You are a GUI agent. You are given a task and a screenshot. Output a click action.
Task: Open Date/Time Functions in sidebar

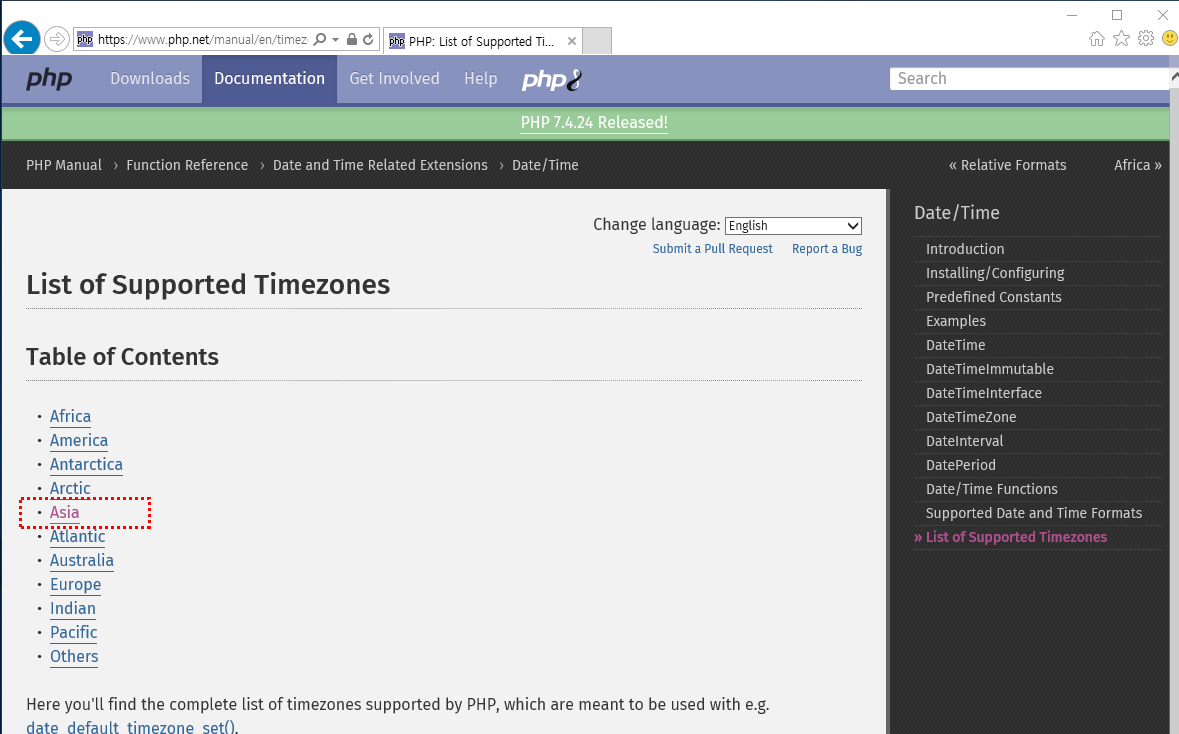992,490
